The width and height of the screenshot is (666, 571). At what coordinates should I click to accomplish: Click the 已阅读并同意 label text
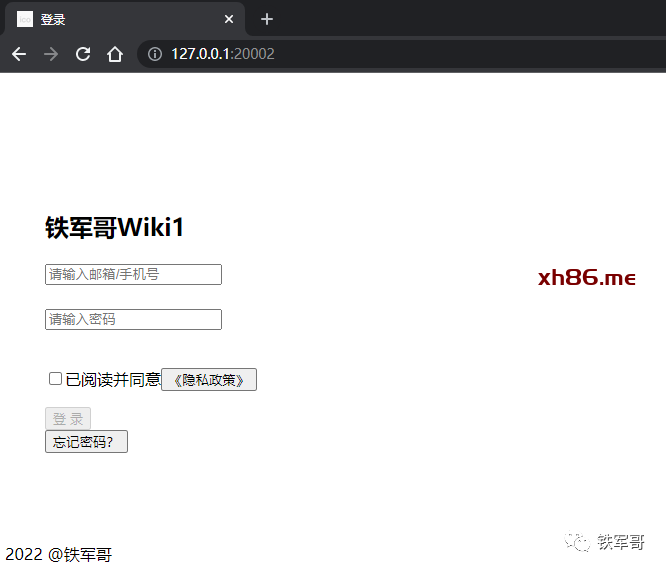click(x=113, y=379)
